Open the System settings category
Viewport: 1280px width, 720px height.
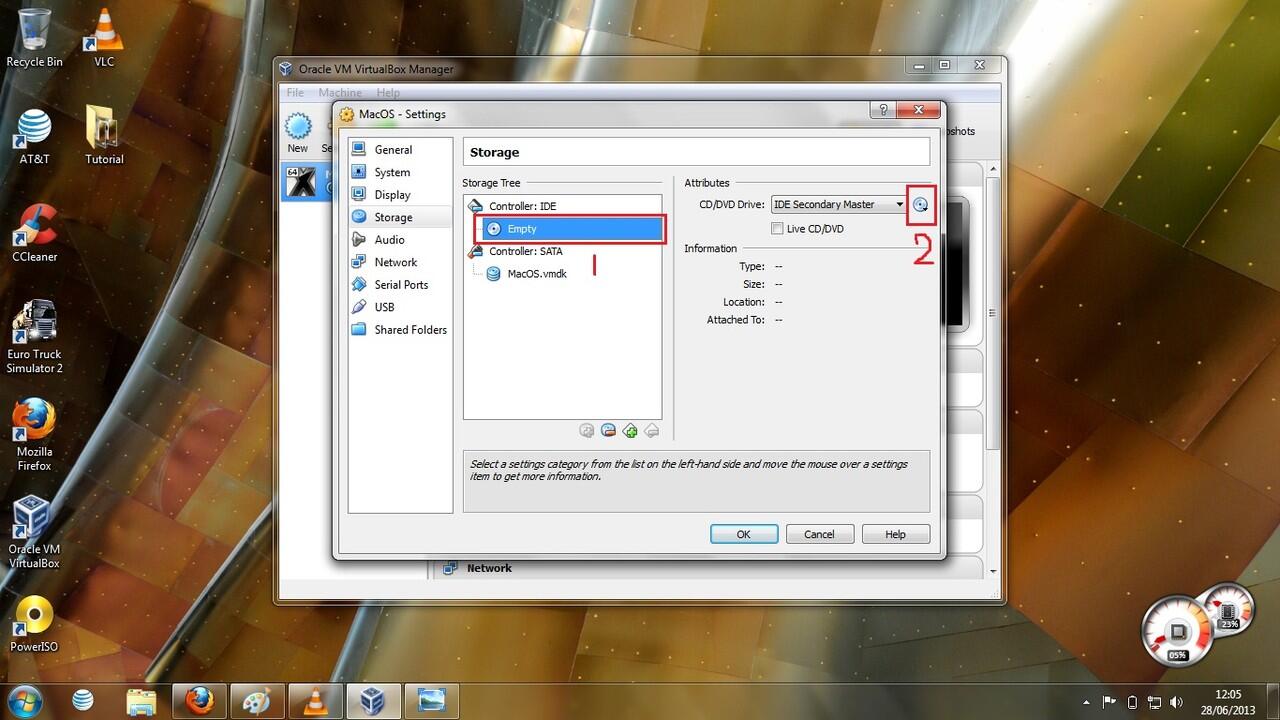pos(400,172)
